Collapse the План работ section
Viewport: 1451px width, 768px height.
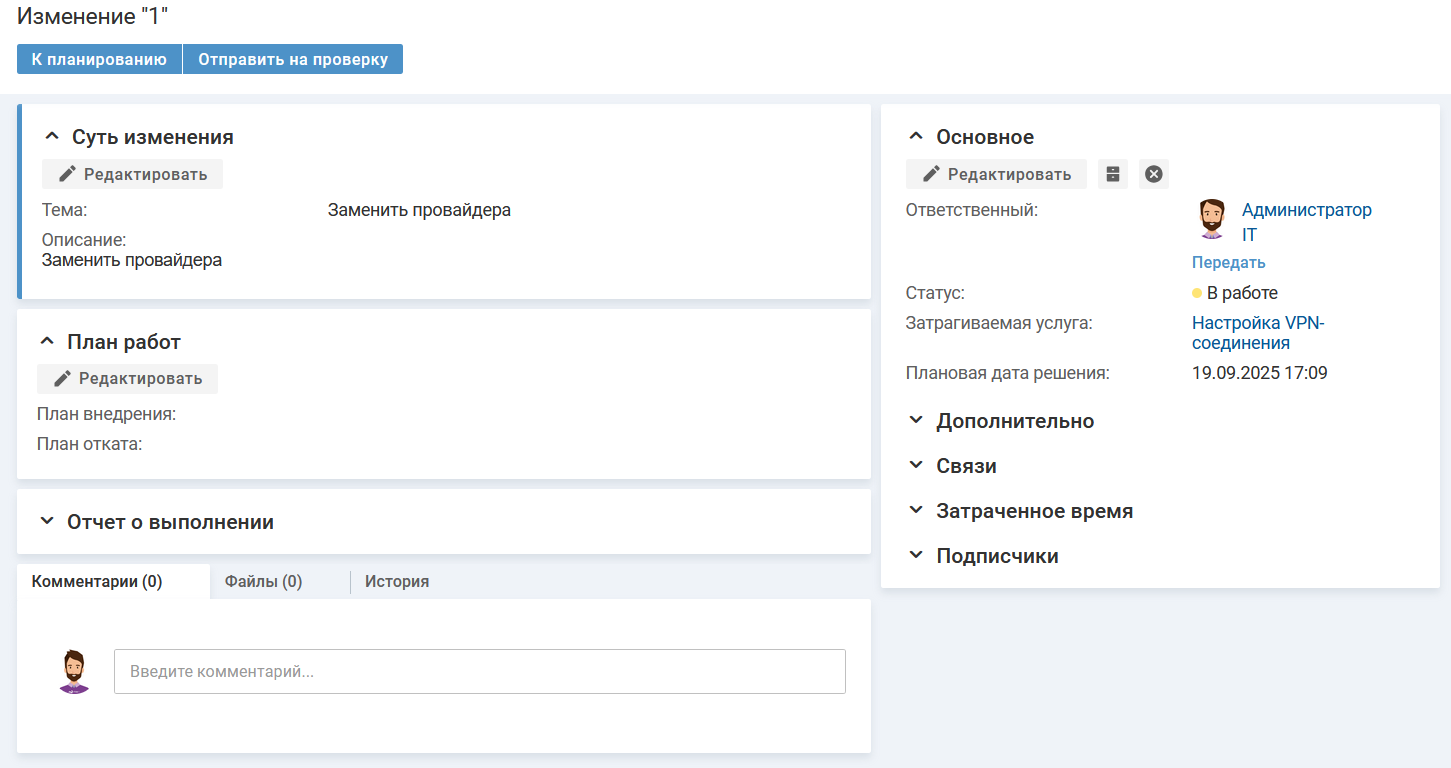[47, 342]
